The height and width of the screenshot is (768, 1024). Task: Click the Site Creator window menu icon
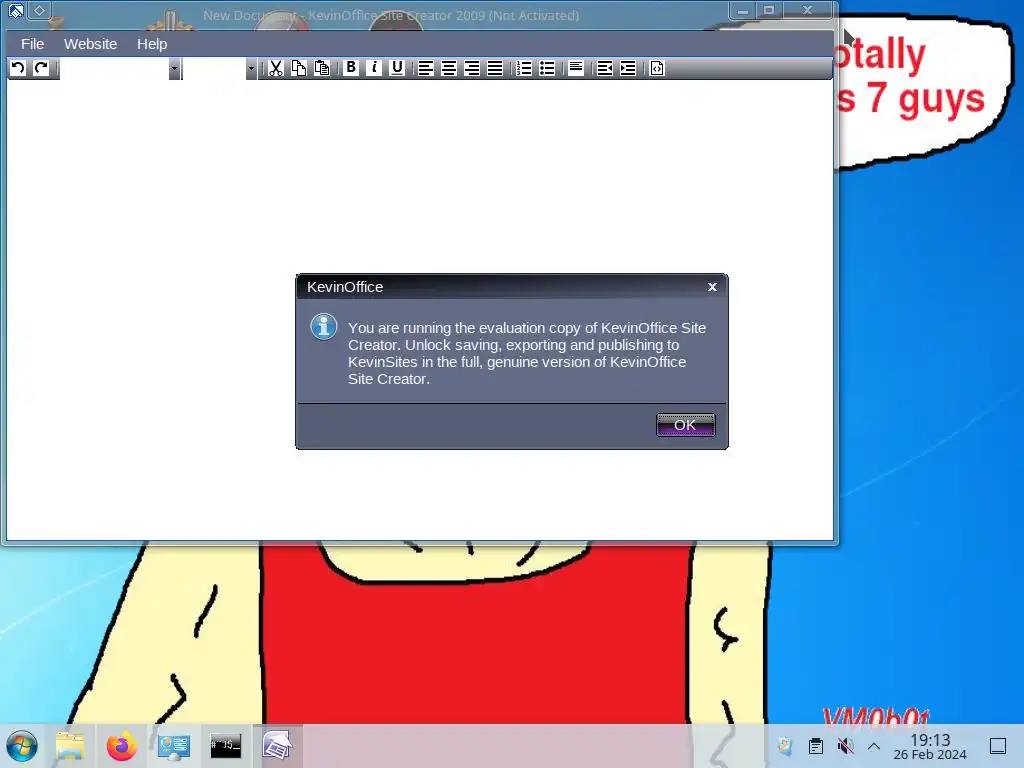[x=16, y=10]
